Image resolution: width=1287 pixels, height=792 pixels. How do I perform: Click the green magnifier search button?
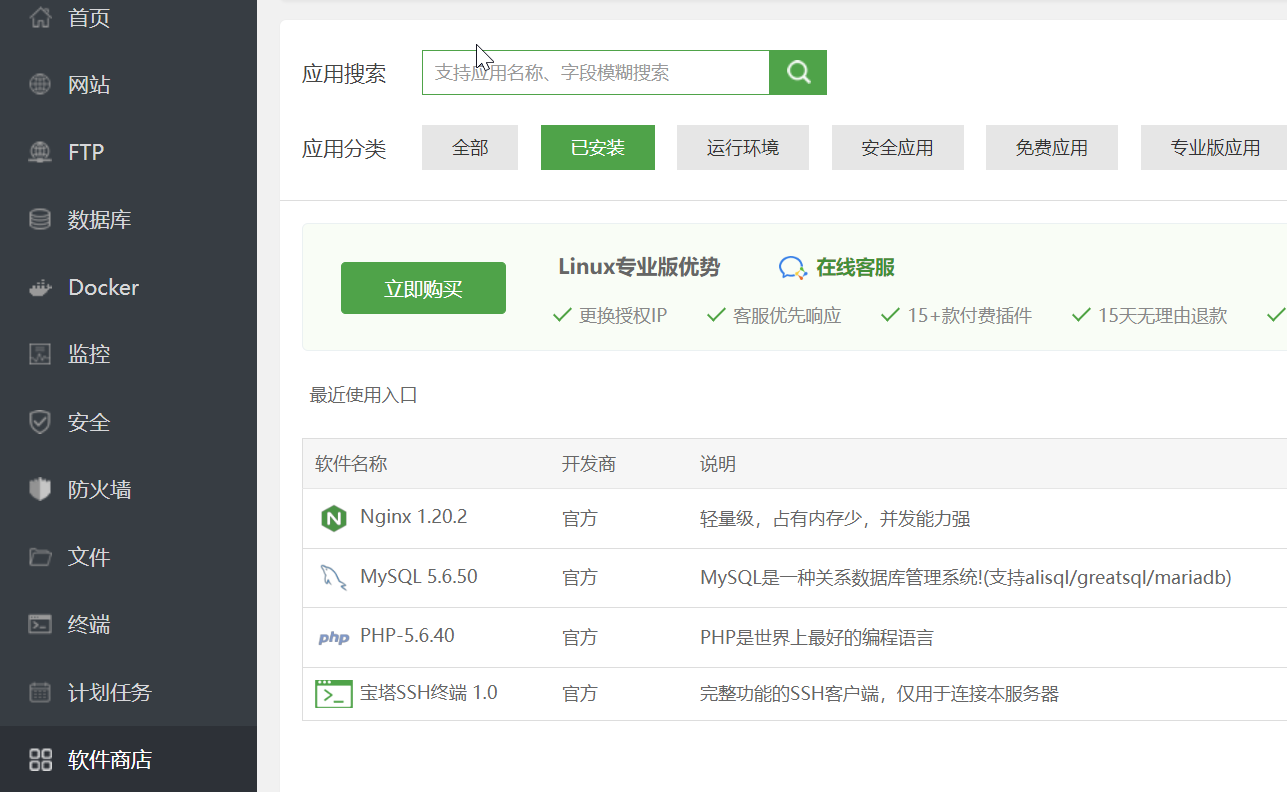(x=798, y=72)
